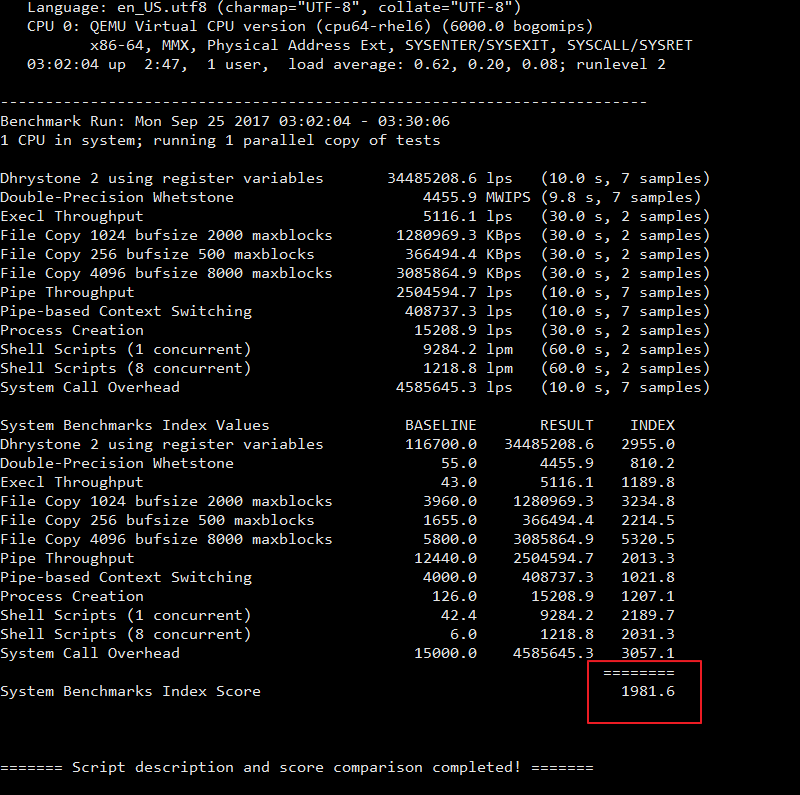Screen dimensions: 800x795
Task: Click the baseline value 6.0
Action: 463,634
